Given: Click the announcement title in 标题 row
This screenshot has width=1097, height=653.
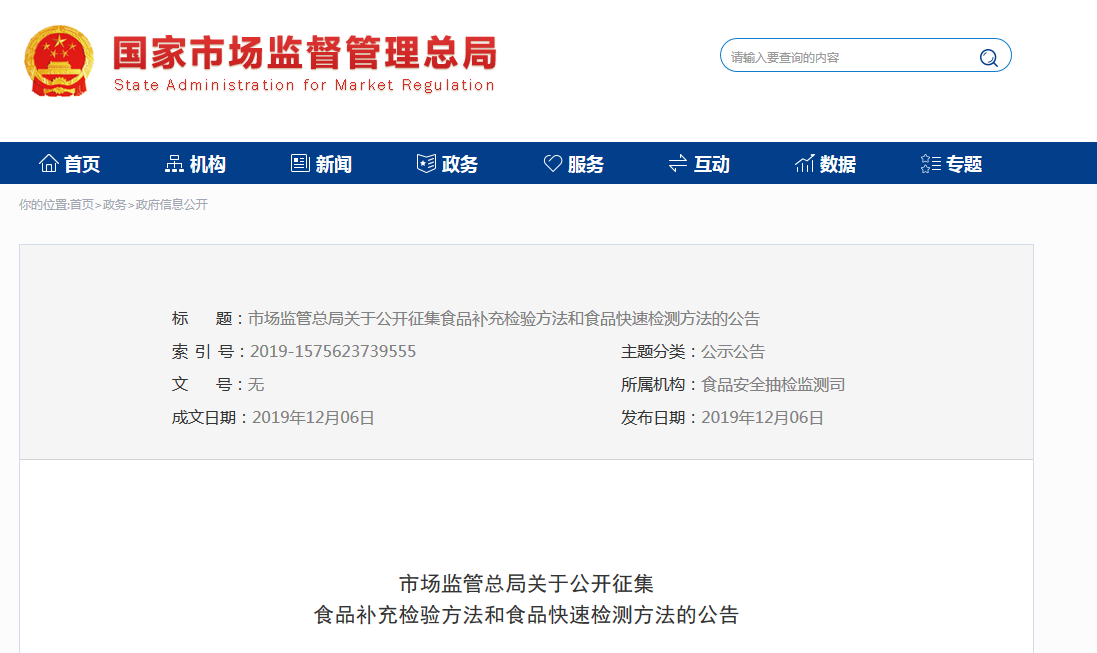Looking at the screenshot, I should [504, 318].
